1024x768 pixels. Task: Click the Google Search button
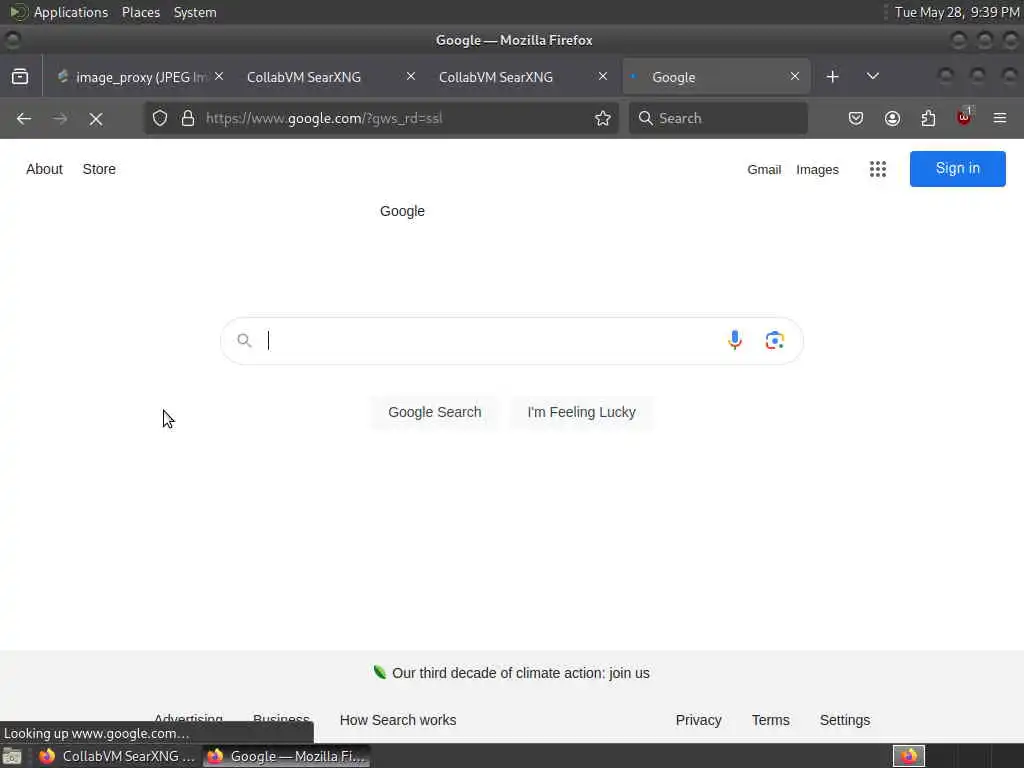click(435, 412)
